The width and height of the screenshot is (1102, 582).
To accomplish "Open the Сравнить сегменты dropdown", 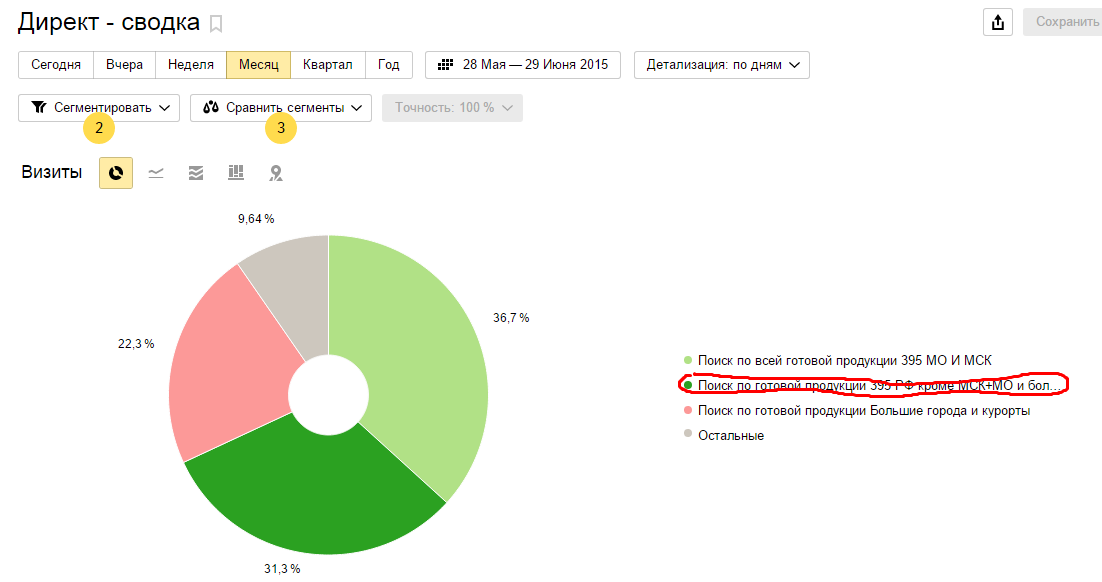I will pyautogui.click(x=281, y=108).
